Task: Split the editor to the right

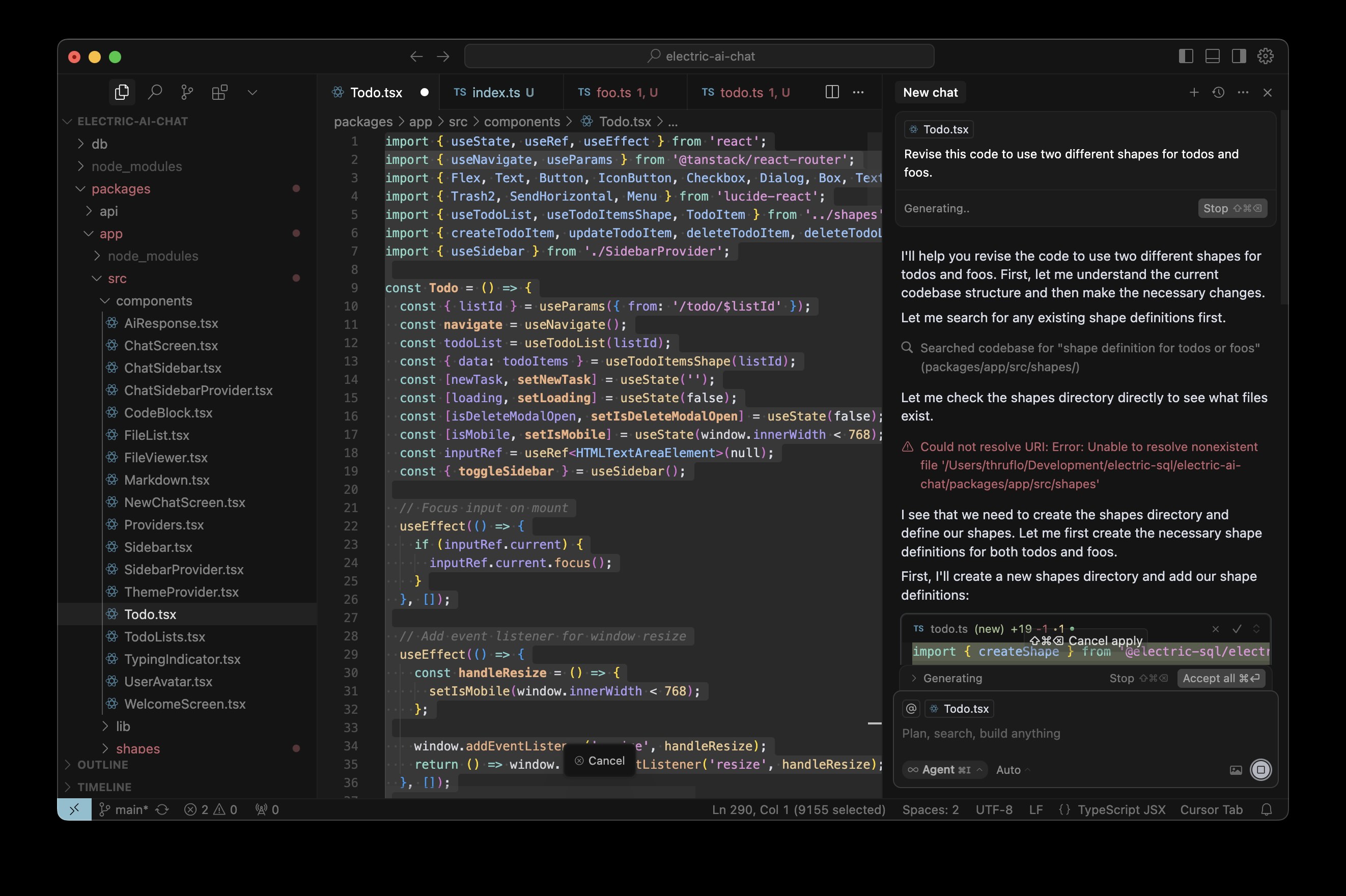Action: coord(832,92)
